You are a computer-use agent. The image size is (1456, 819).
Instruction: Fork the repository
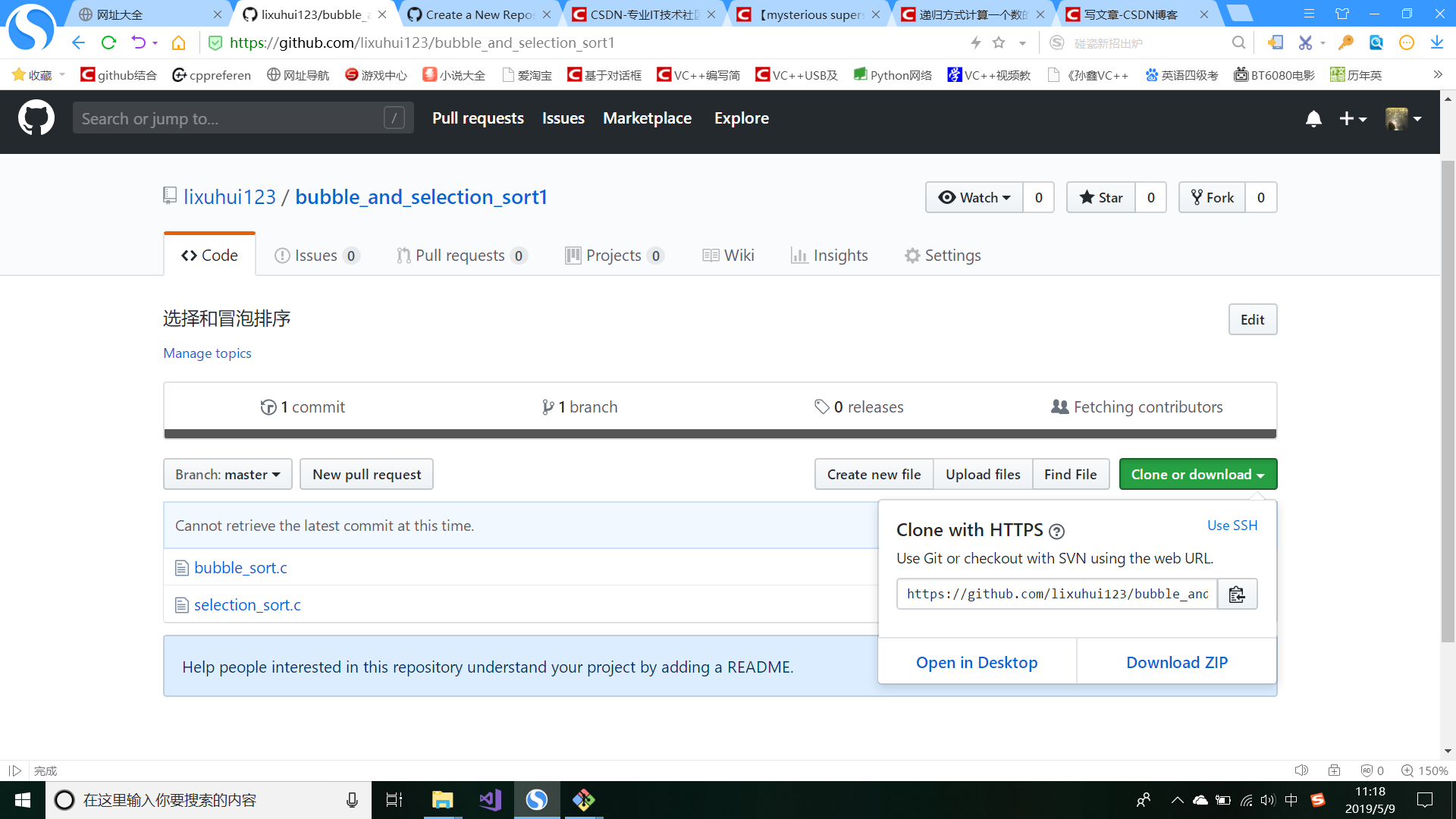1212,197
